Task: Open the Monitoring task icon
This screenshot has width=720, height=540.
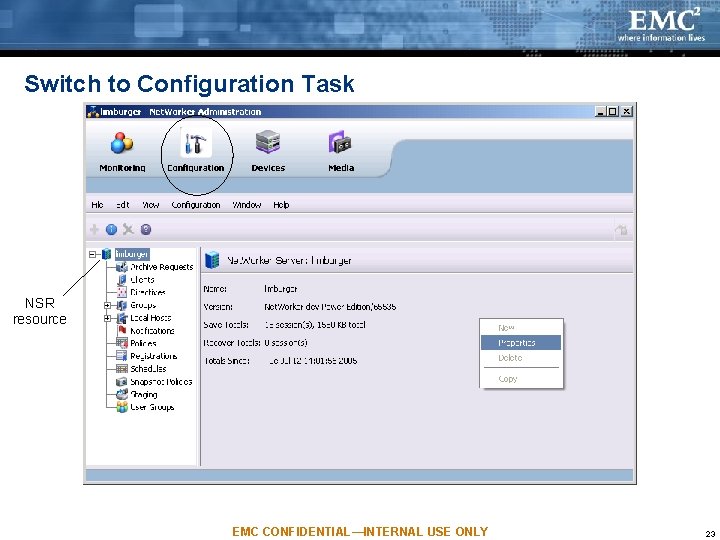Action: click(122, 143)
